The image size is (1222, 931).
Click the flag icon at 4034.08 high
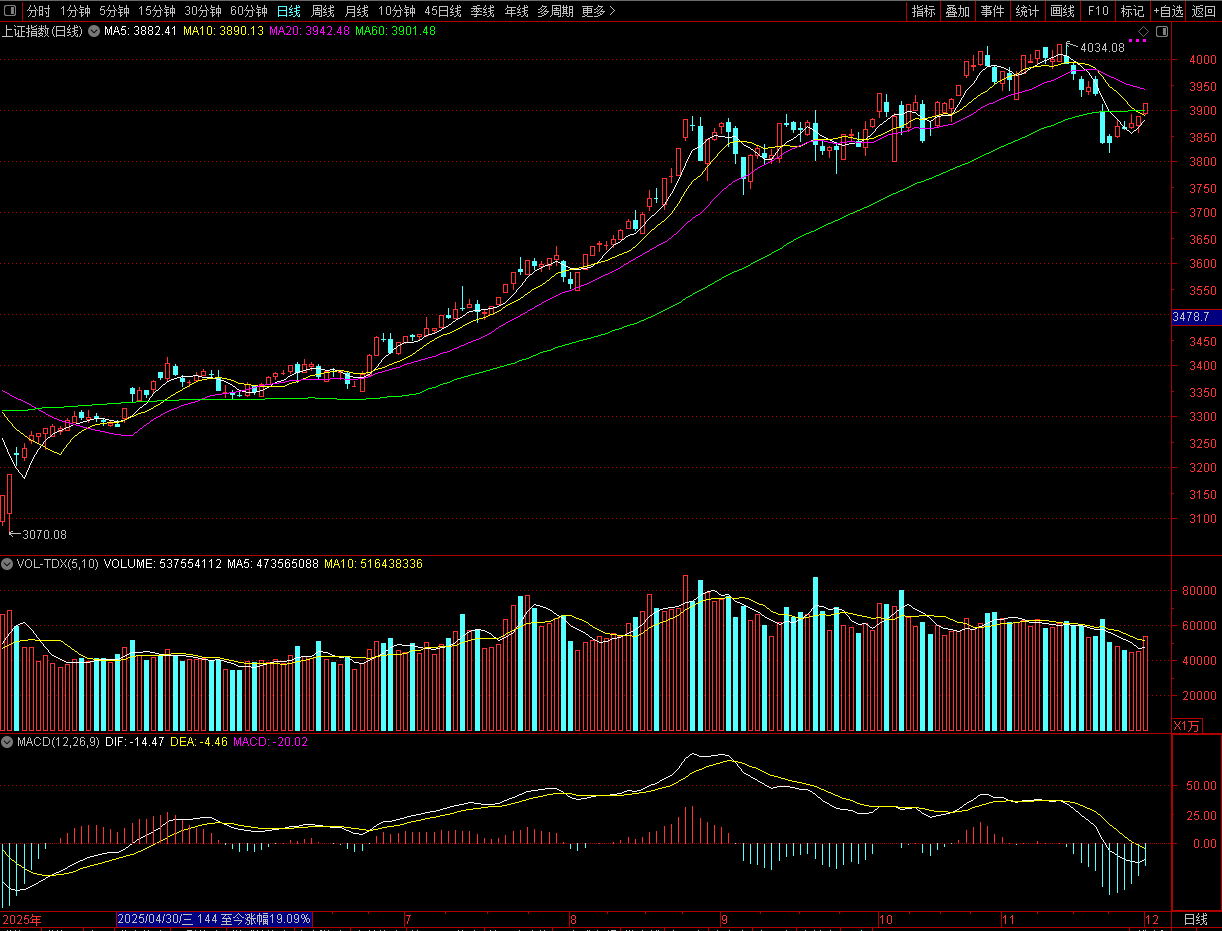(x=1070, y=45)
